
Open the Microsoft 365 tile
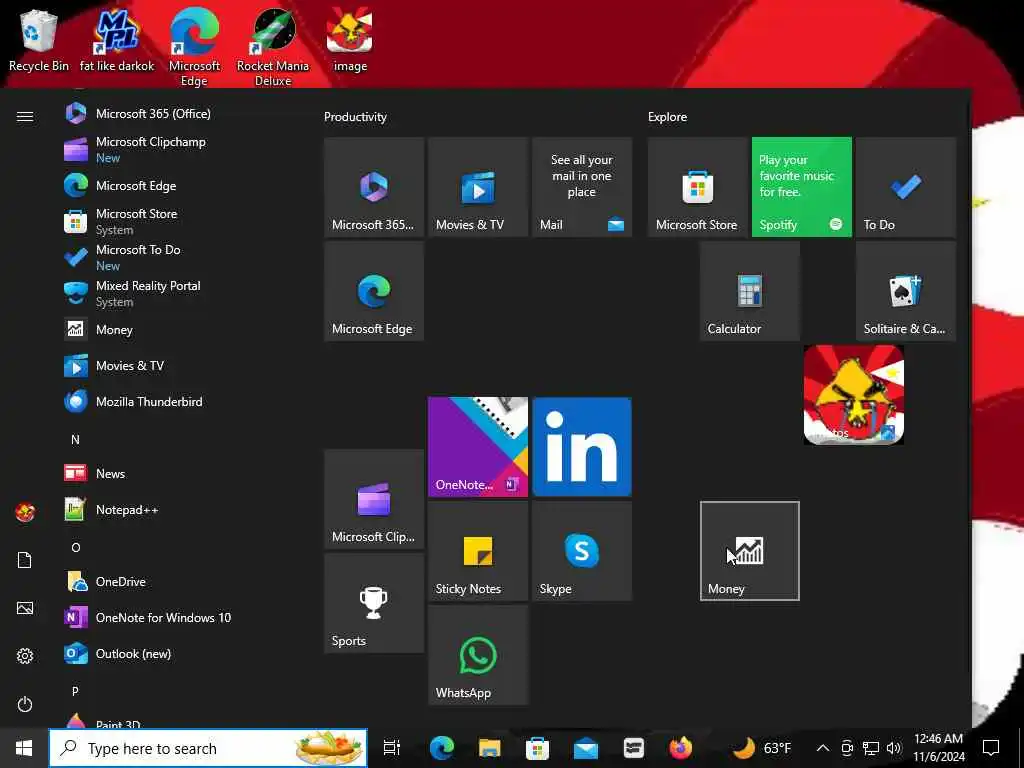click(x=374, y=187)
